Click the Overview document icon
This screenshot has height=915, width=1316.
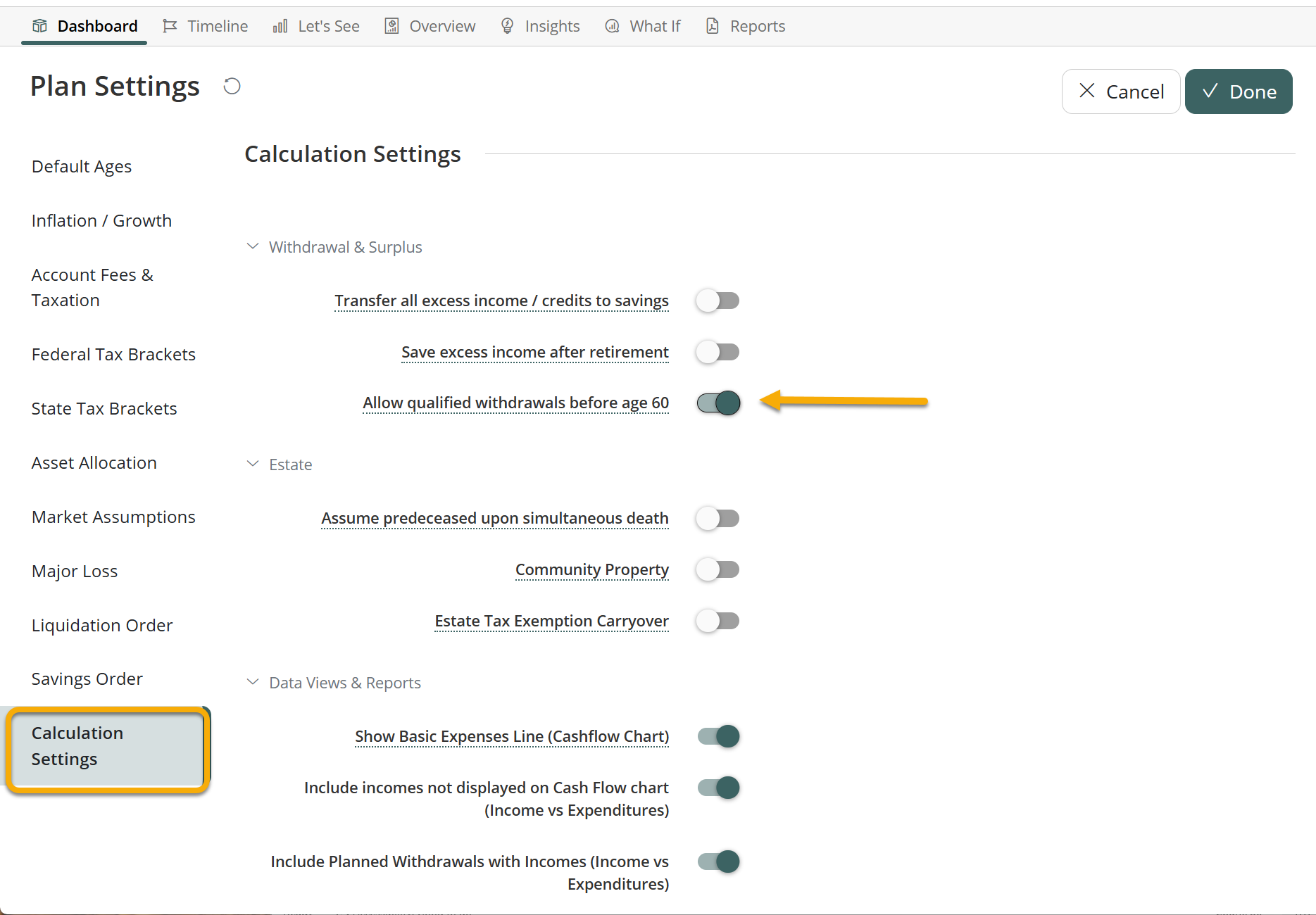391,26
